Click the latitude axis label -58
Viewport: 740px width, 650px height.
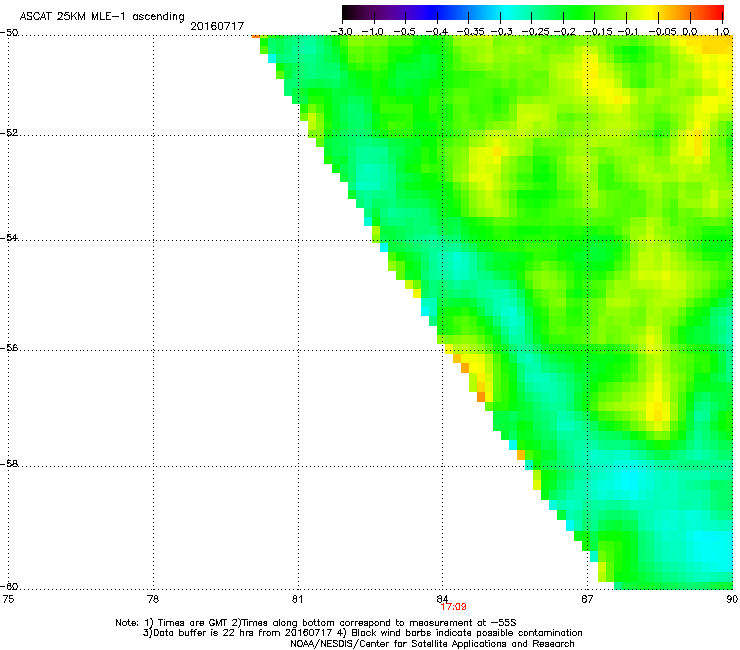9,464
